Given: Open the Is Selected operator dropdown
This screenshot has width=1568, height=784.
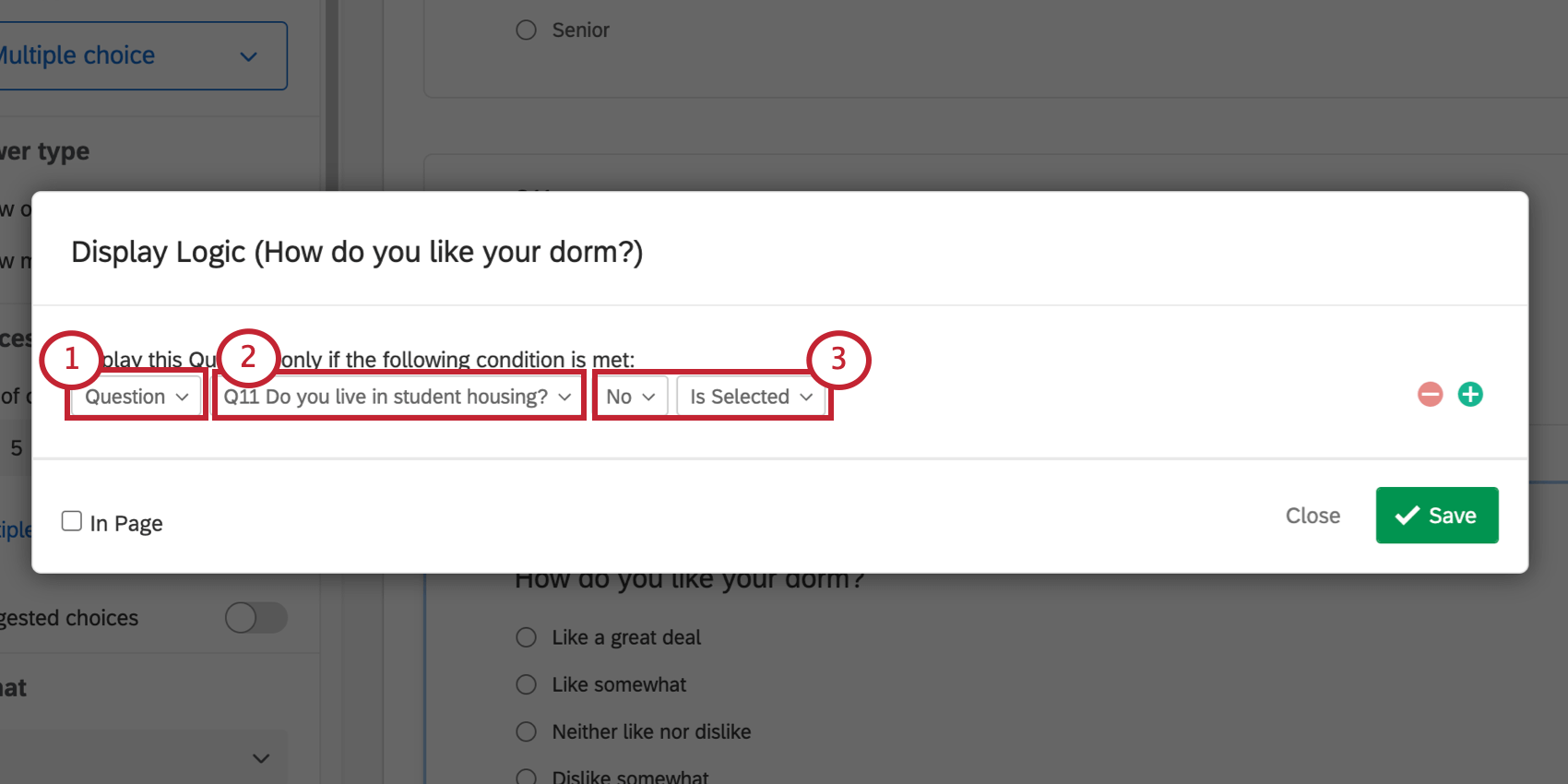Looking at the screenshot, I should tap(751, 397).
